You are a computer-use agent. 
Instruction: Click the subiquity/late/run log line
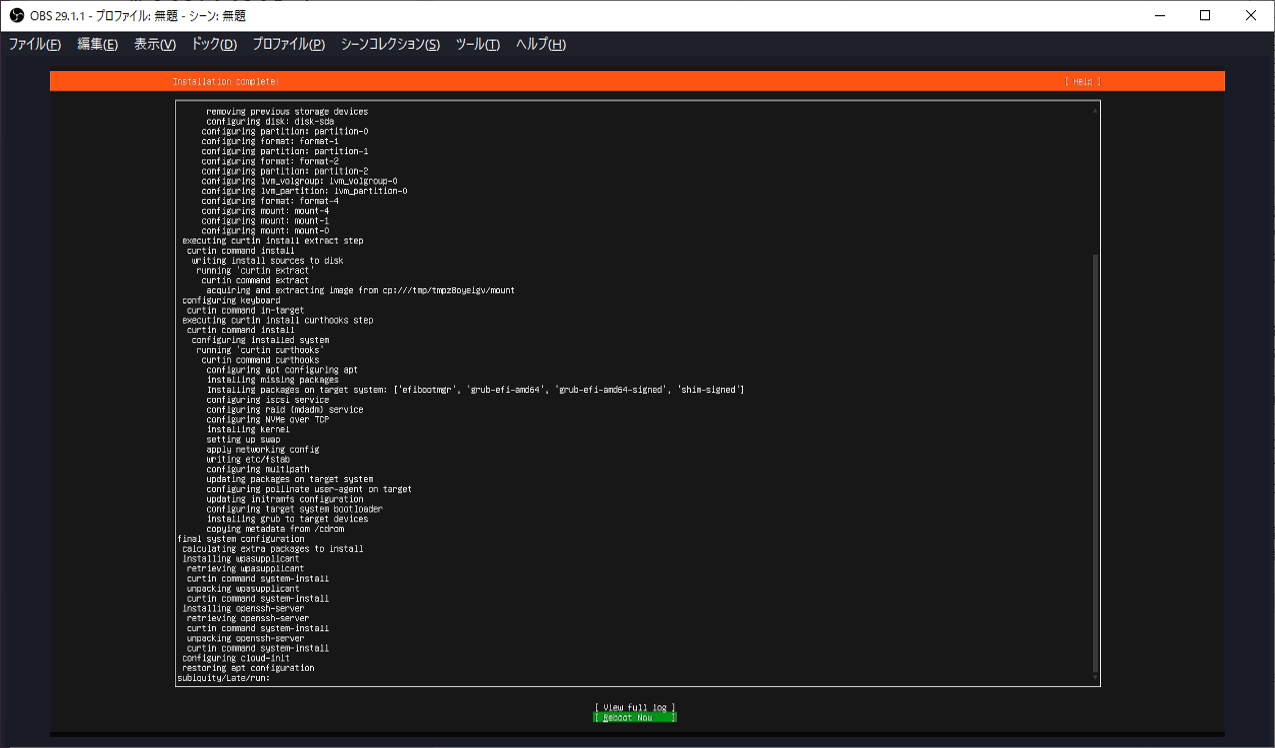(223, 677)
